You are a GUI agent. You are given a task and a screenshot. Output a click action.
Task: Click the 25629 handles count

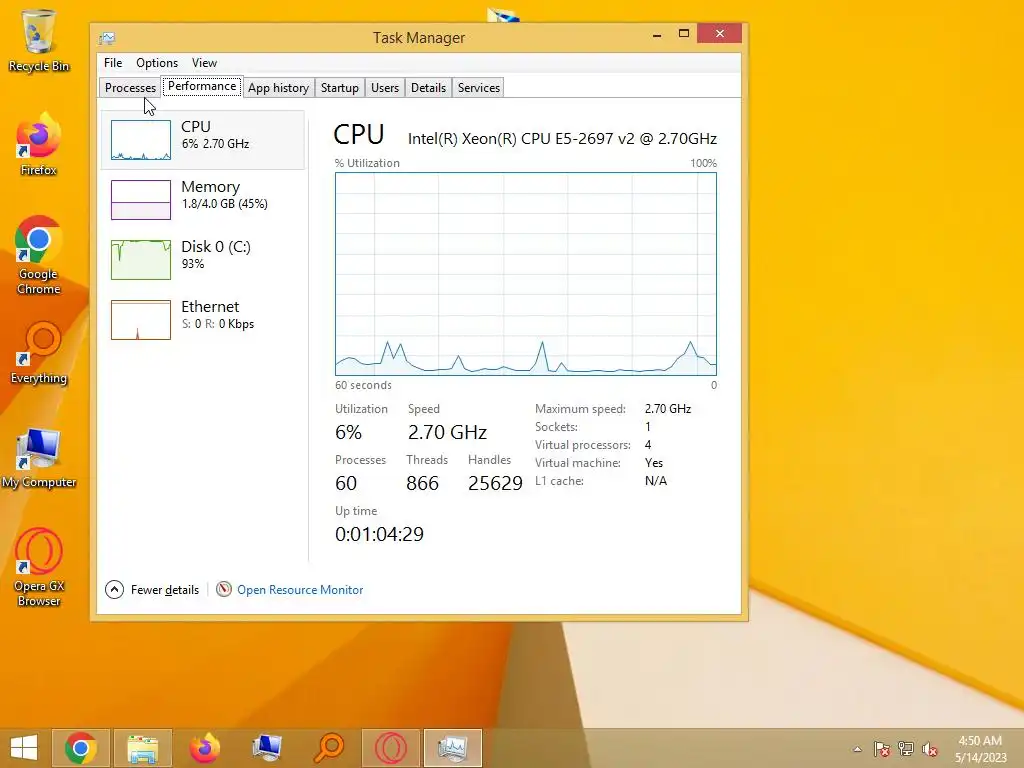click(495, 483)
